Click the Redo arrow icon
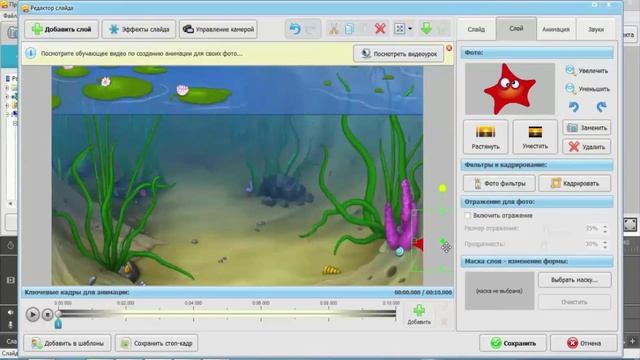This screenshot has width=640, height=360. tap(311, 29)
